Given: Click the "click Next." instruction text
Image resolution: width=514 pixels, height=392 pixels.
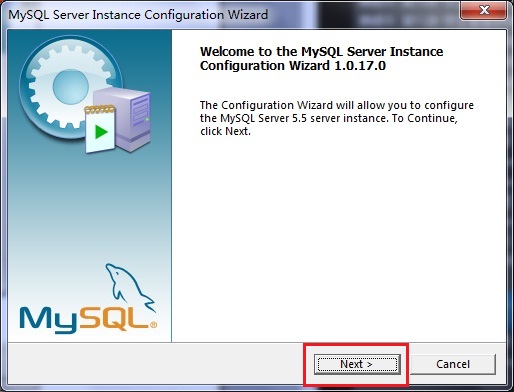Looking at the screenshot, I should pos(225,131).
